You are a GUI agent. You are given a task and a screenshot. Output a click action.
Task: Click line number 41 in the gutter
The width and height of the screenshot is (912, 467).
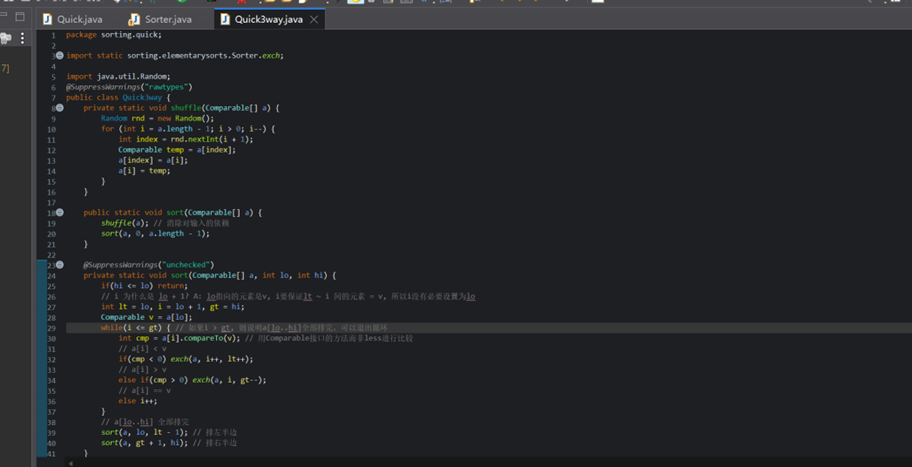pyautogui.click(x=52, y=454)
